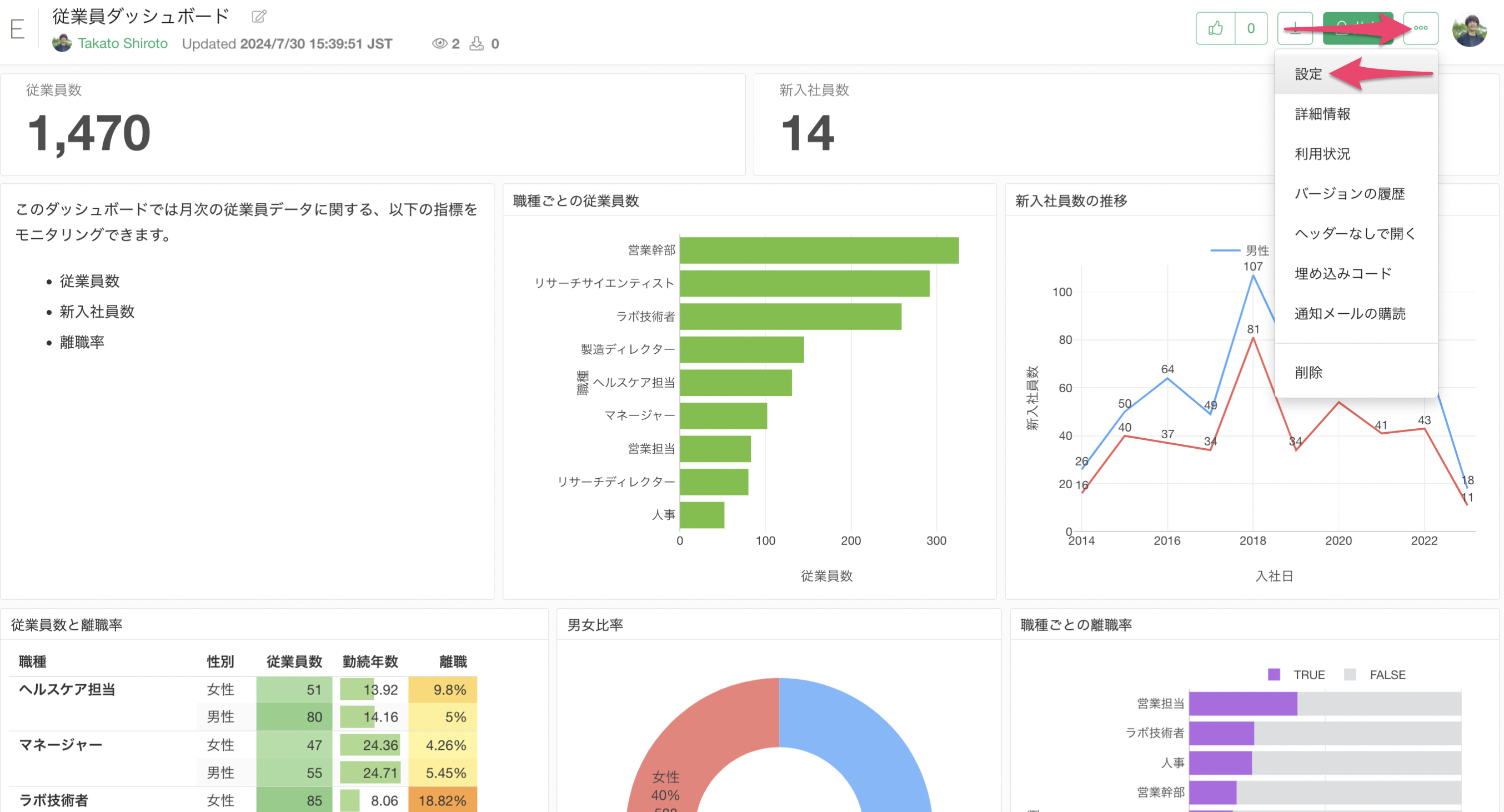Choose 削除 from the menu

(1356, 373)
